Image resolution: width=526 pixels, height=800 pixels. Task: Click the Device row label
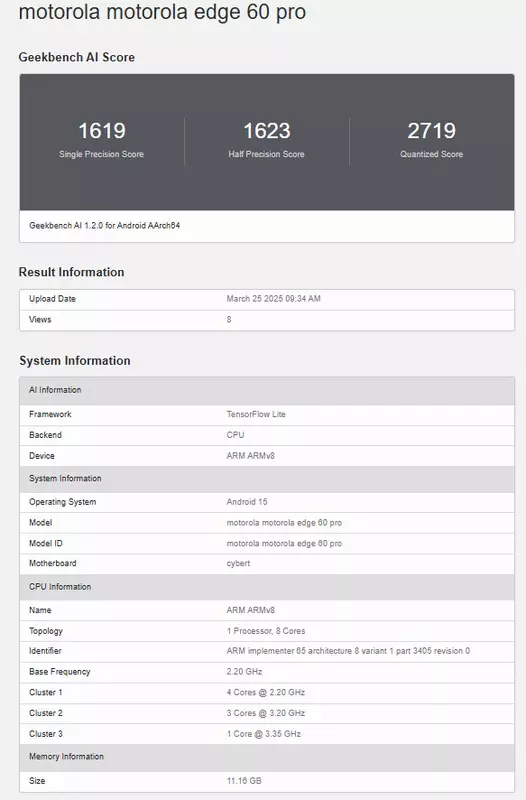pos(42,456)
